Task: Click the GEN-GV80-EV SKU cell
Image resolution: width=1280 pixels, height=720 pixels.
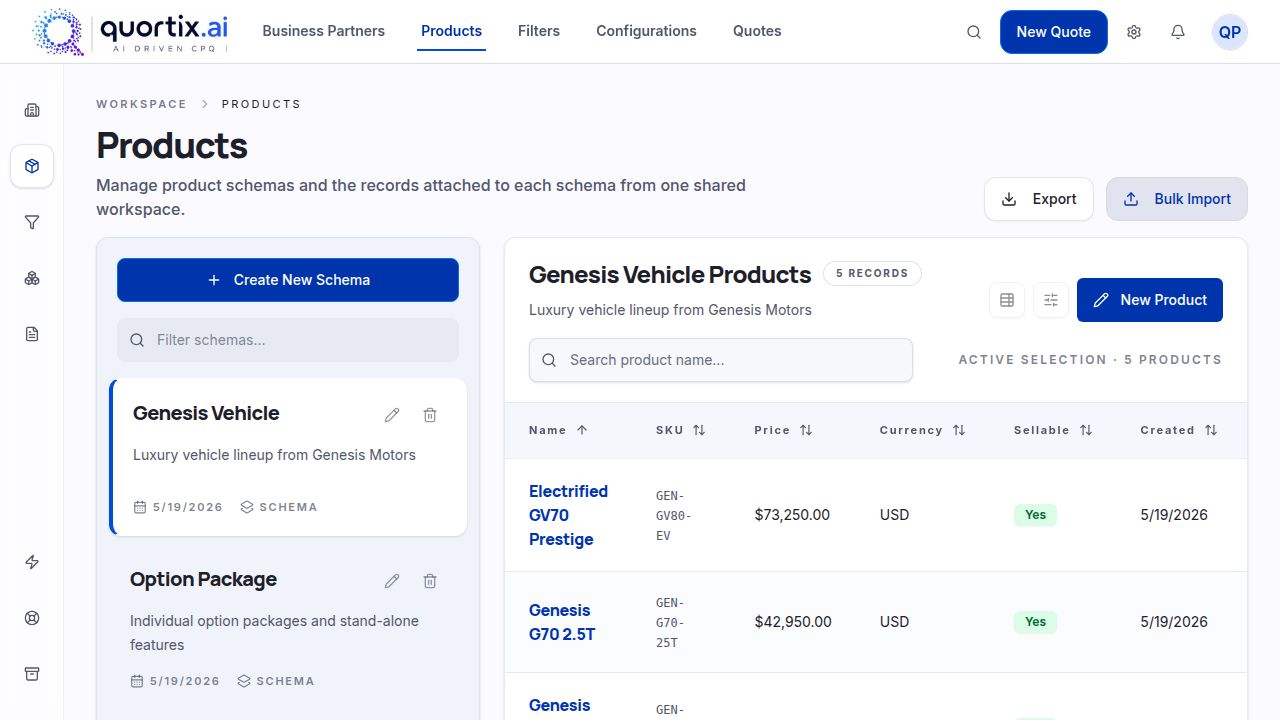Action: pos(674,515)
